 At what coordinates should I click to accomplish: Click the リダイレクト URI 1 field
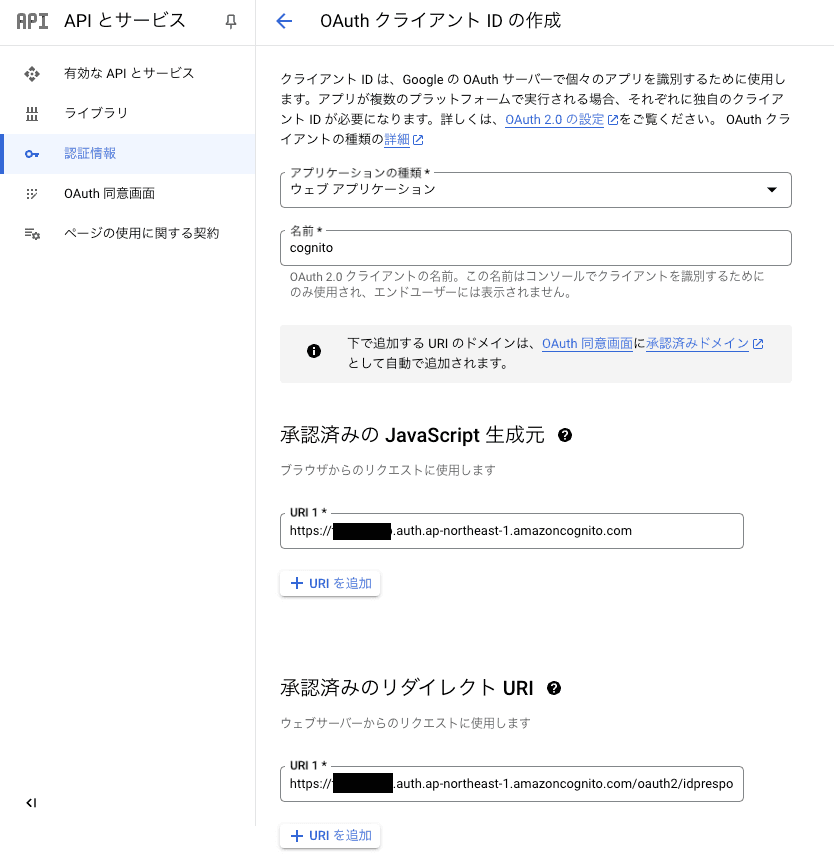tap(512, 784)
